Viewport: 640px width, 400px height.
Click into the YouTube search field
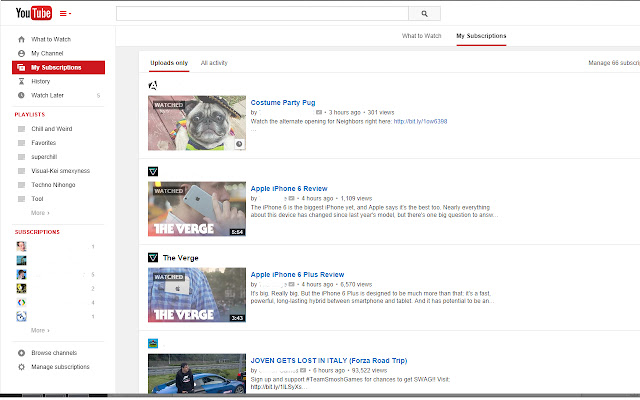262,13
